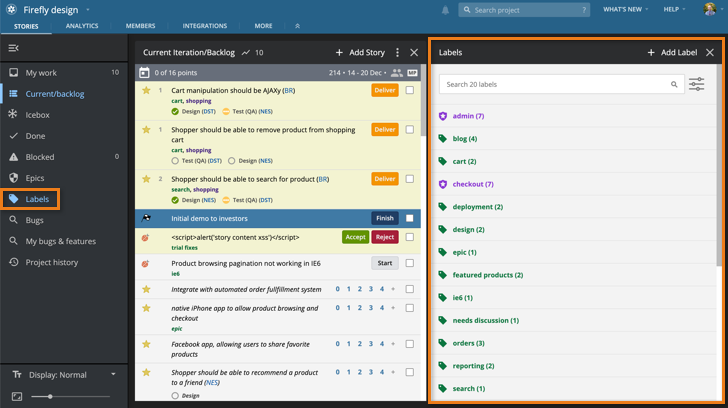
Task: Click the fullscreen icon at sidebar bottom
Action: [x=17, y=396]
